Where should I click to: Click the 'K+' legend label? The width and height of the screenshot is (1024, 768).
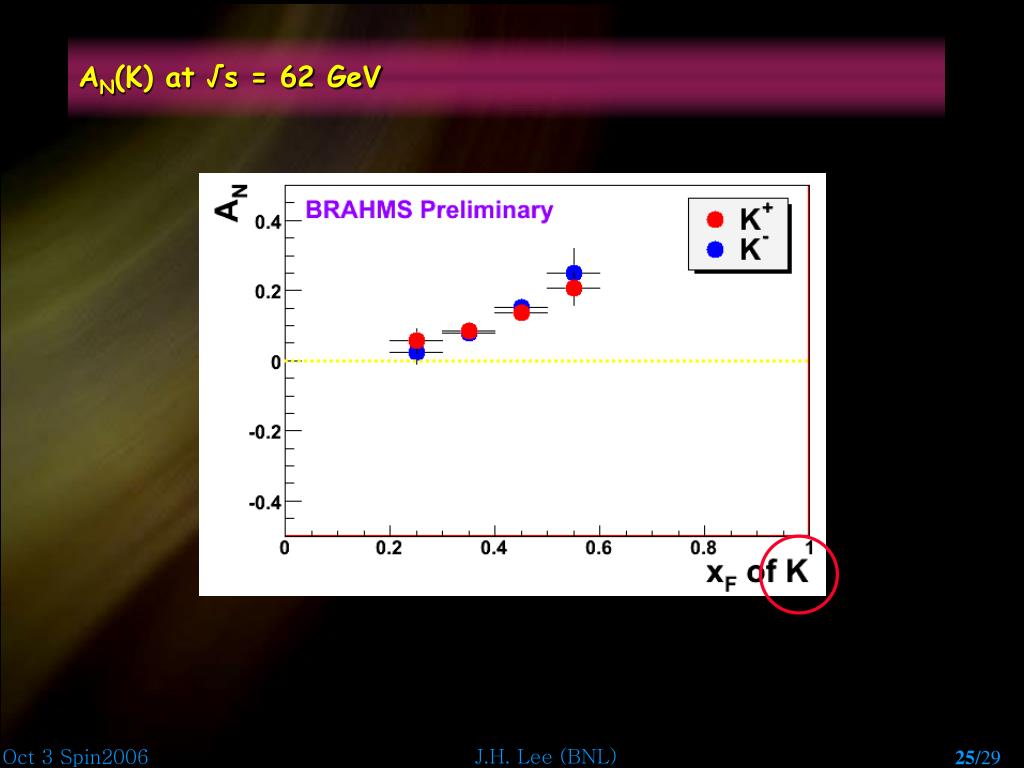pos(756,218)
